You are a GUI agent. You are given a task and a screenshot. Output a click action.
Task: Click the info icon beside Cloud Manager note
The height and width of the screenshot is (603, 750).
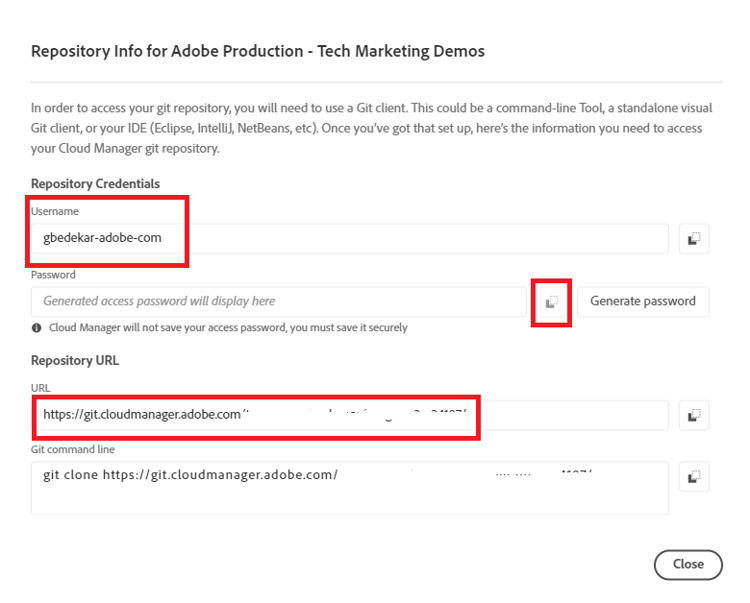click(36, 328)
